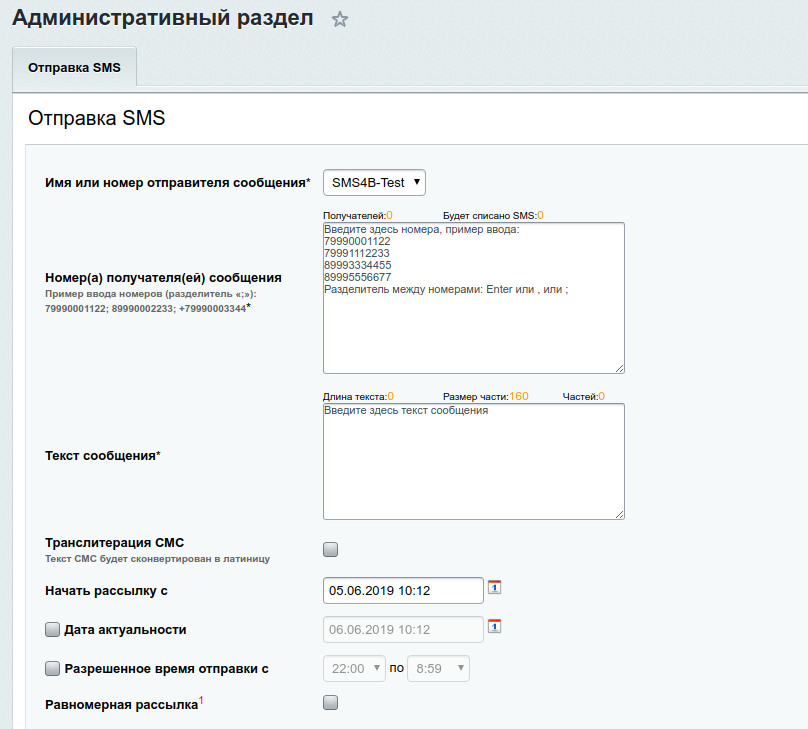Click the Отправка SMS section heading
The height and width of the screenshot is (729, 808).
96,118
